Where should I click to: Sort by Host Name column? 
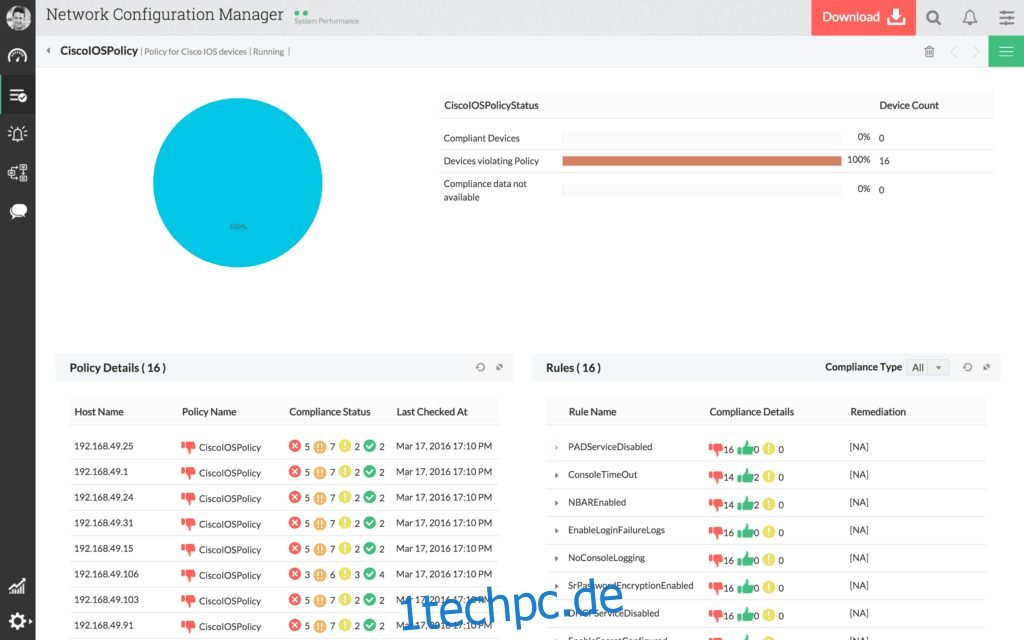(99, 412)
